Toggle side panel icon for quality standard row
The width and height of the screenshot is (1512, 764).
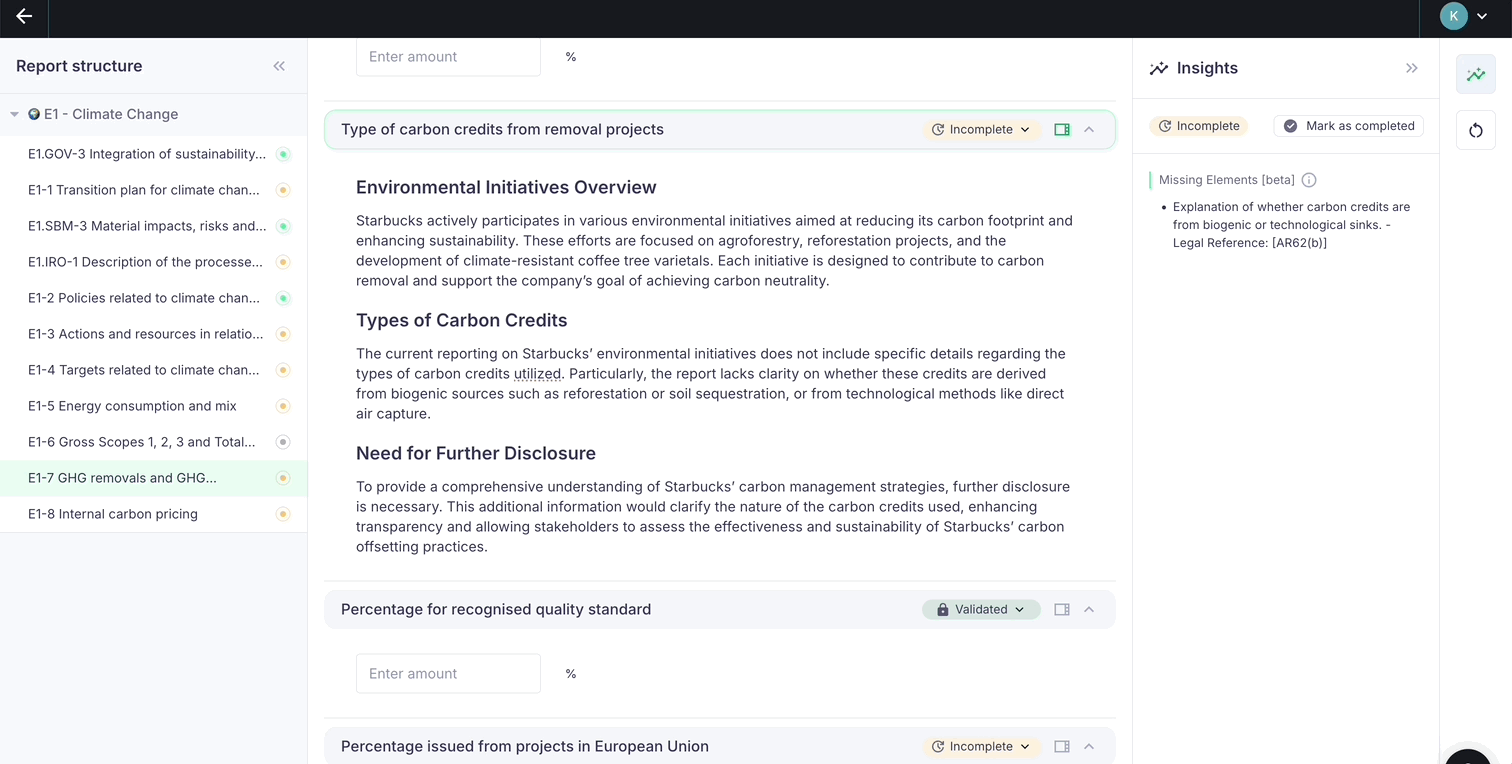1062,610
